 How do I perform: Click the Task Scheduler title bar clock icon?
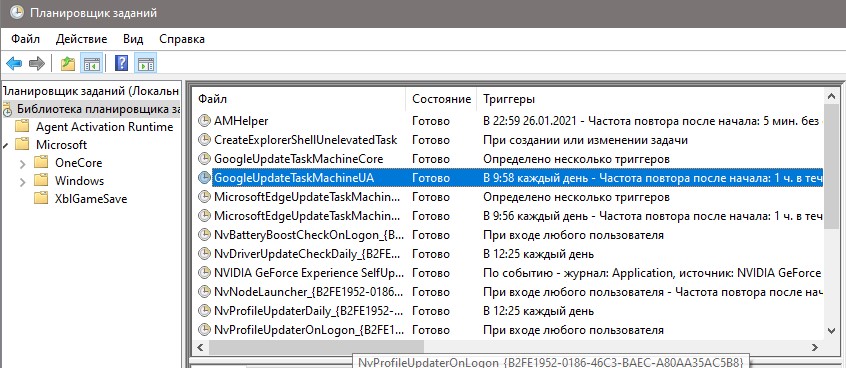pos(17,13)
